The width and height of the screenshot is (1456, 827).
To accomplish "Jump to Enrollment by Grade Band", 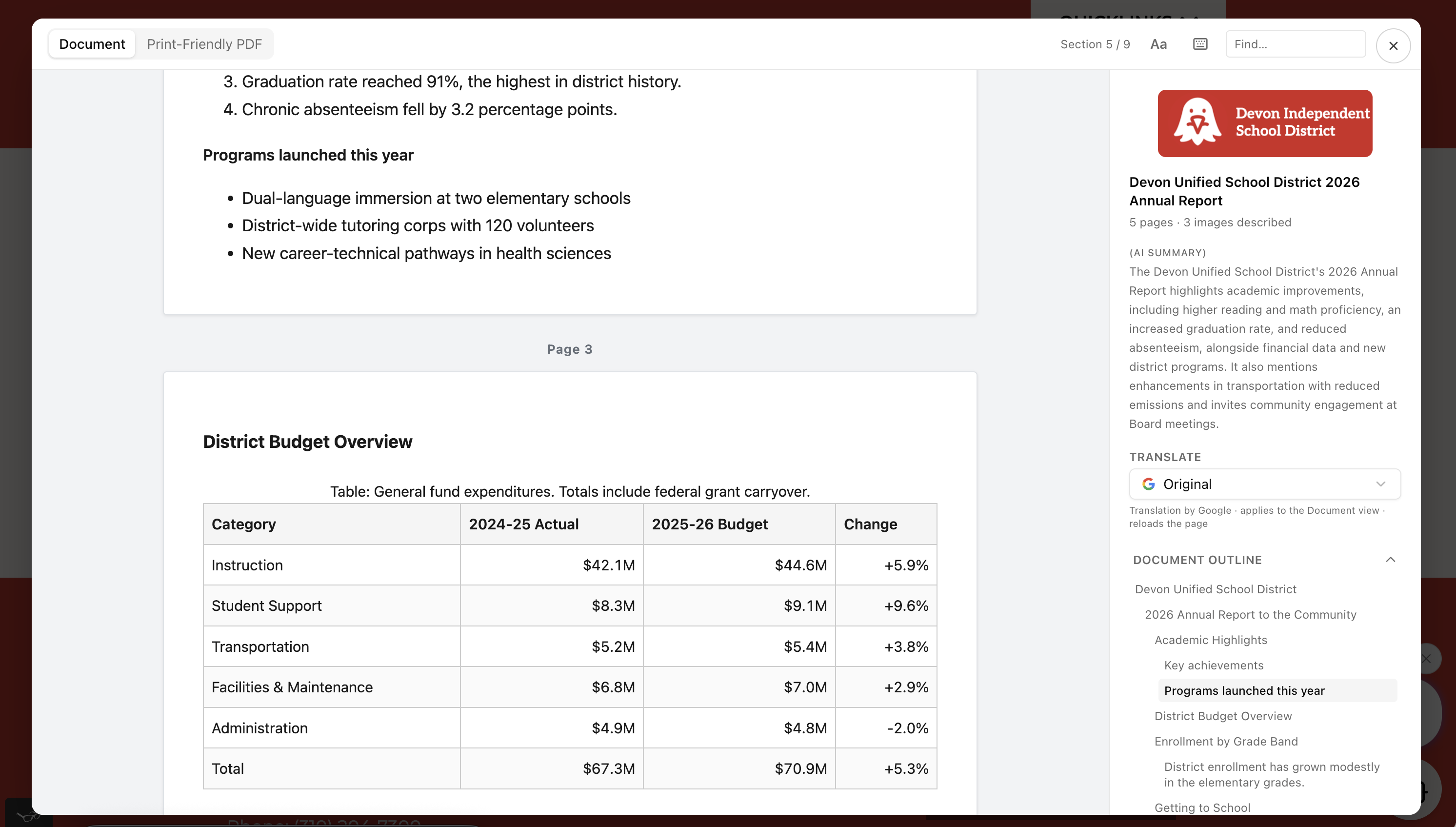I will 1226,741.
